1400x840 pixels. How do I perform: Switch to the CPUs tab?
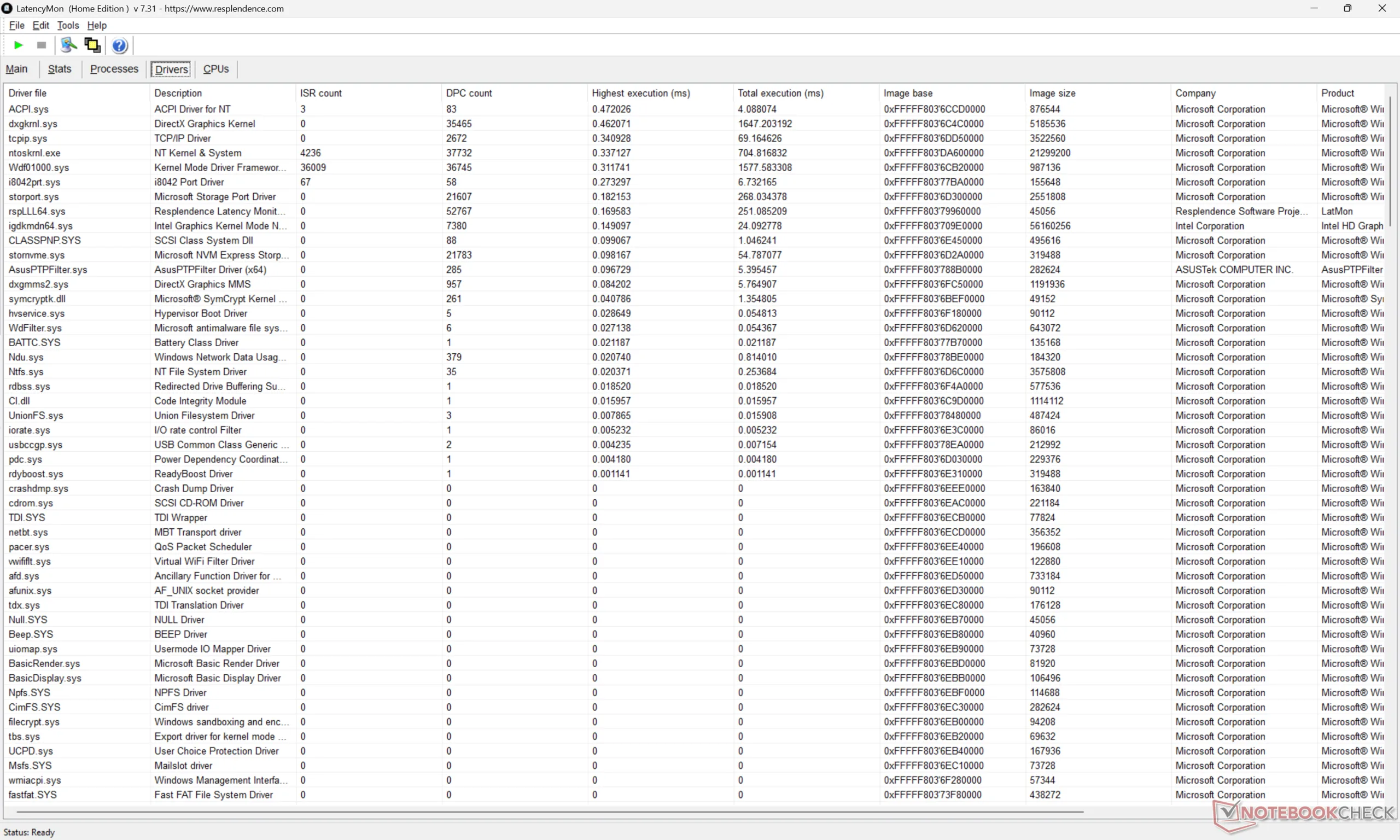pos(215,69)
